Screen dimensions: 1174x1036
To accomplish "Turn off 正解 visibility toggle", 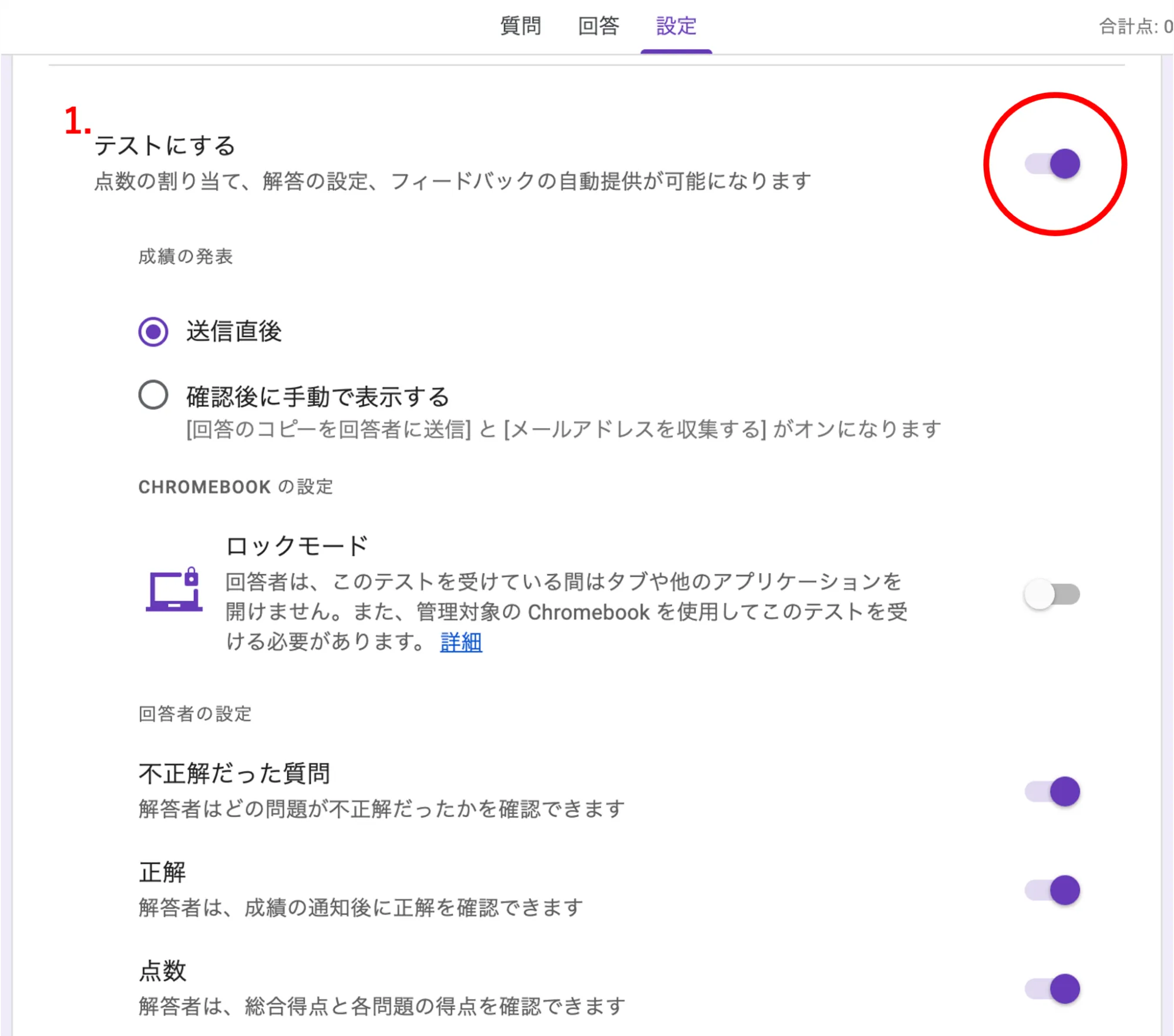I will (1052, 890).
